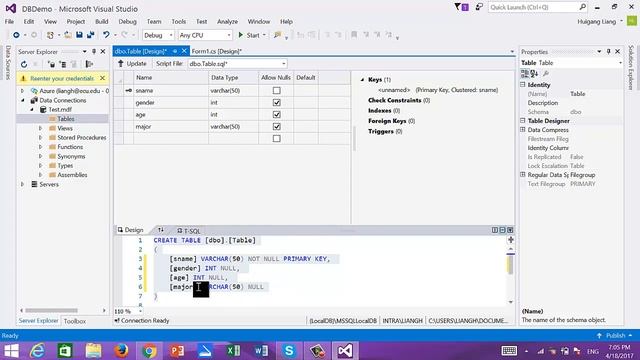Click the swap panes arrows icon
Viewport: 640px width, 360px height.
(x=161, y=230)
